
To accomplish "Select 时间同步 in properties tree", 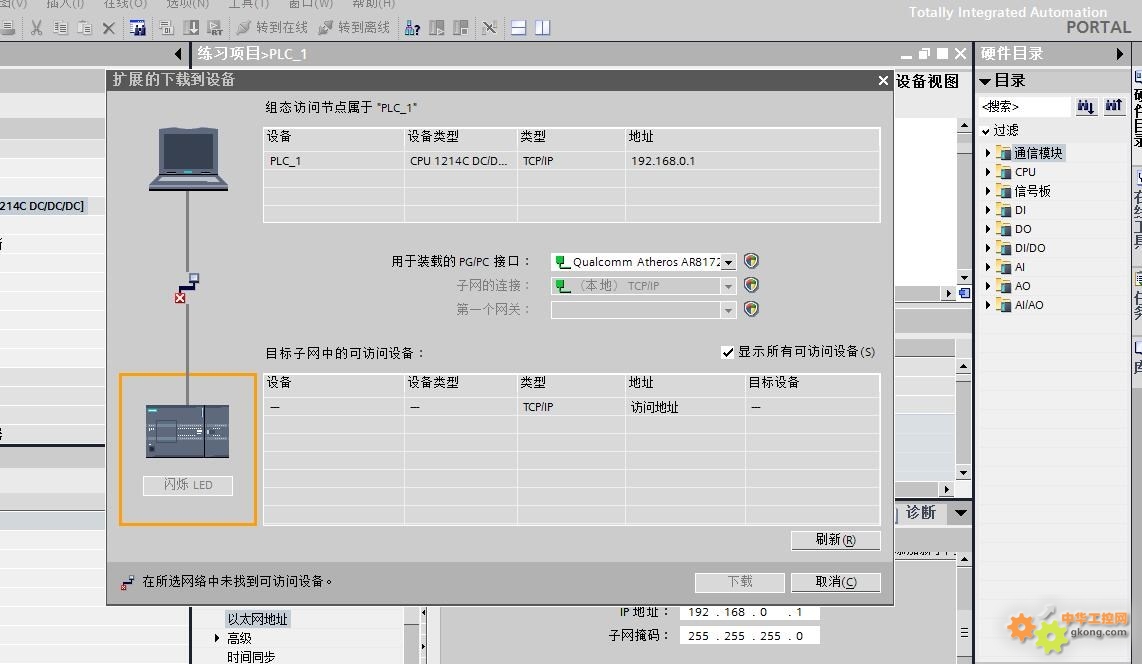I will (251, 657).
